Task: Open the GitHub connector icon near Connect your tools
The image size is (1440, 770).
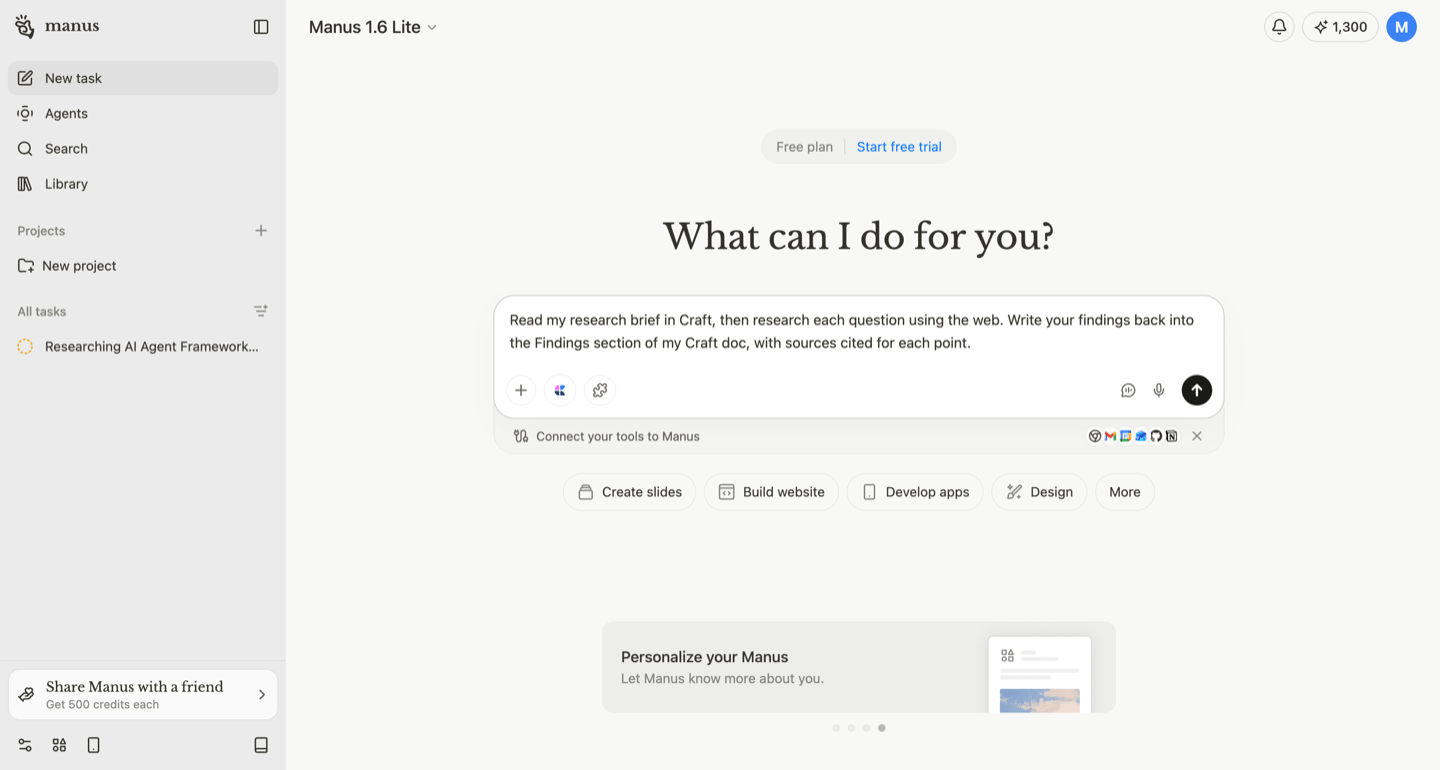Action: 1156,435
